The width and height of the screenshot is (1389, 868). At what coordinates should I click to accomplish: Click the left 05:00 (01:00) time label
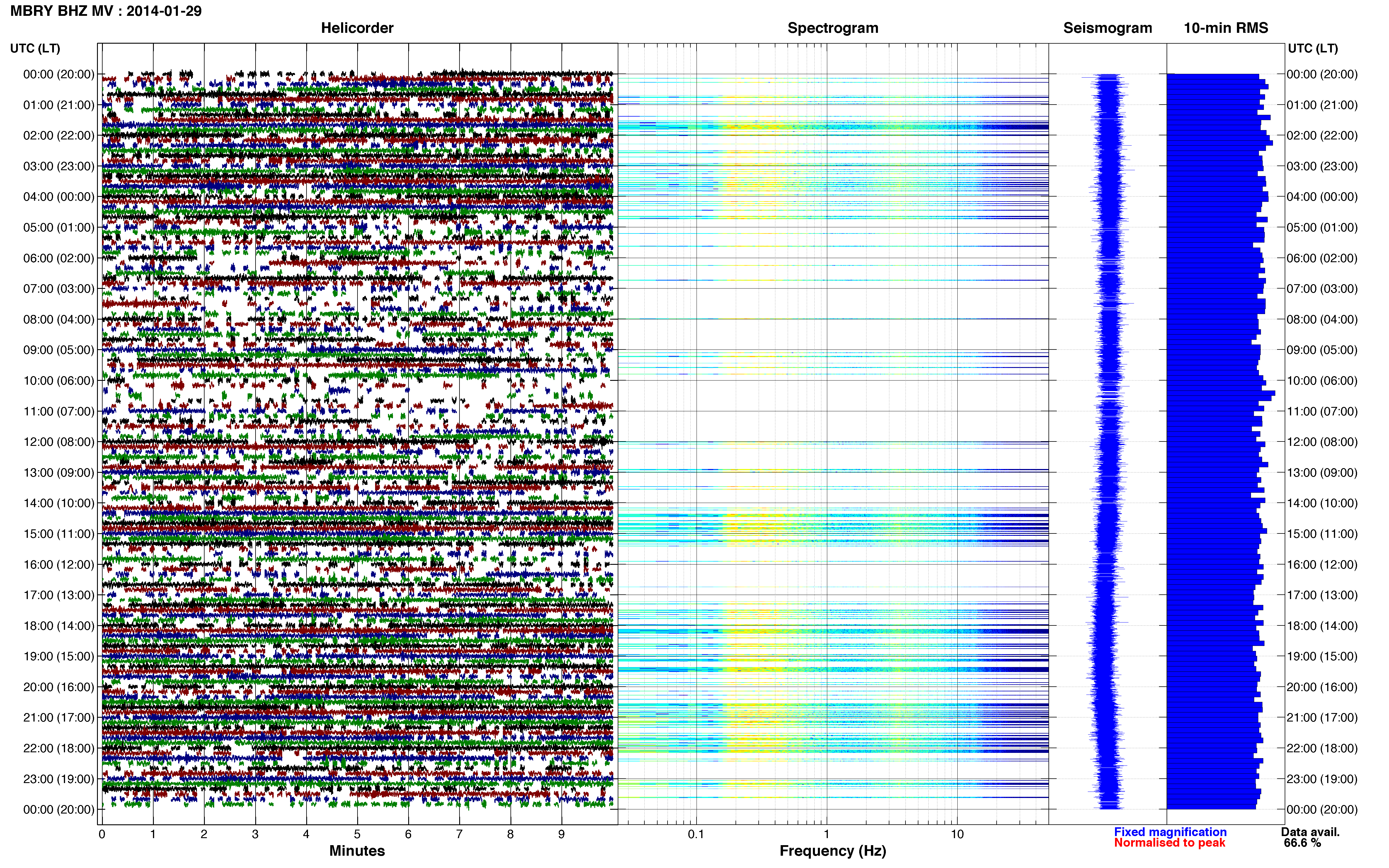tap(59, 227)
